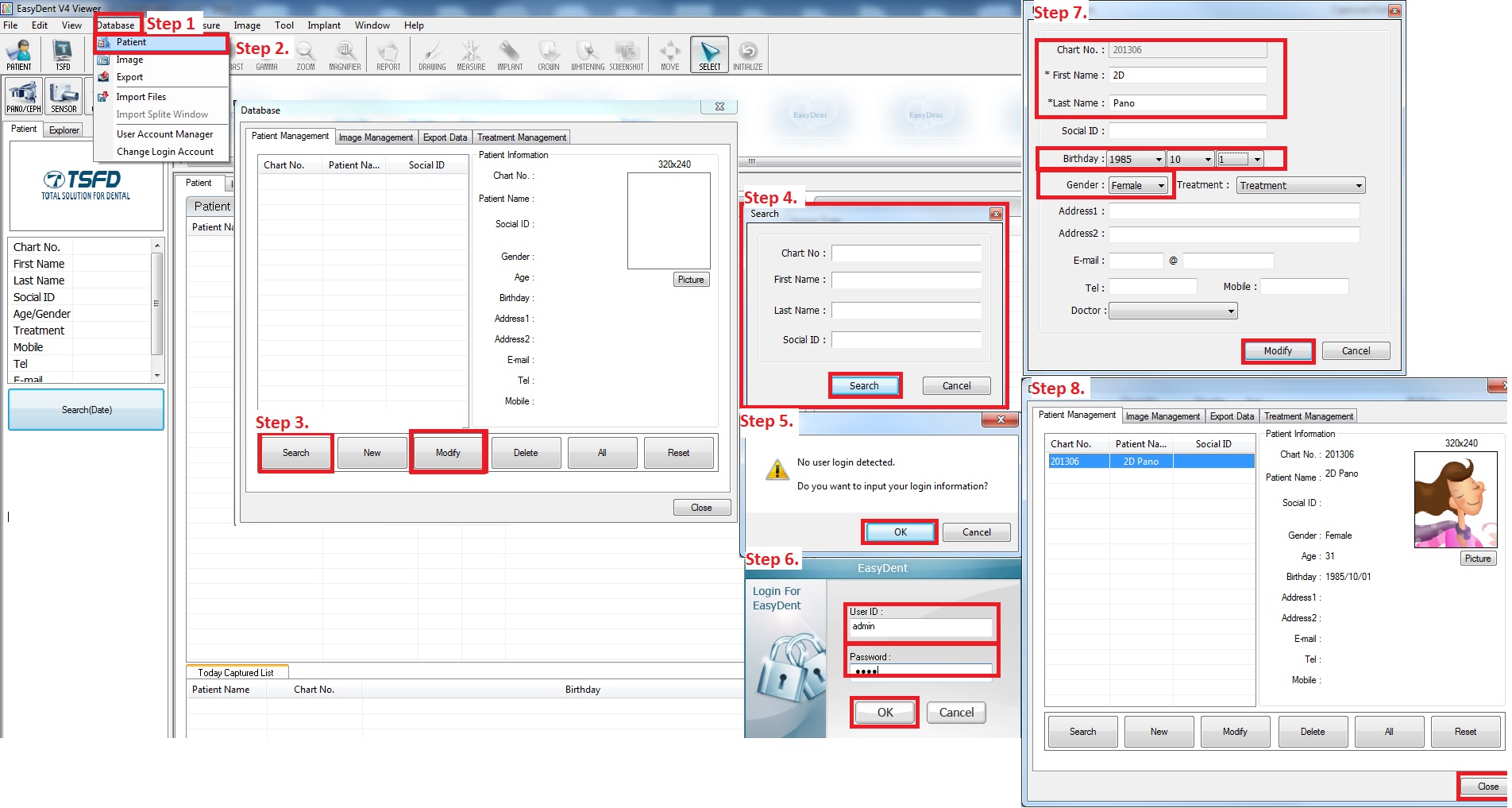Click the GAMMA toolbar label
This screenshot has width=1512, height=808.
(267, 67)
